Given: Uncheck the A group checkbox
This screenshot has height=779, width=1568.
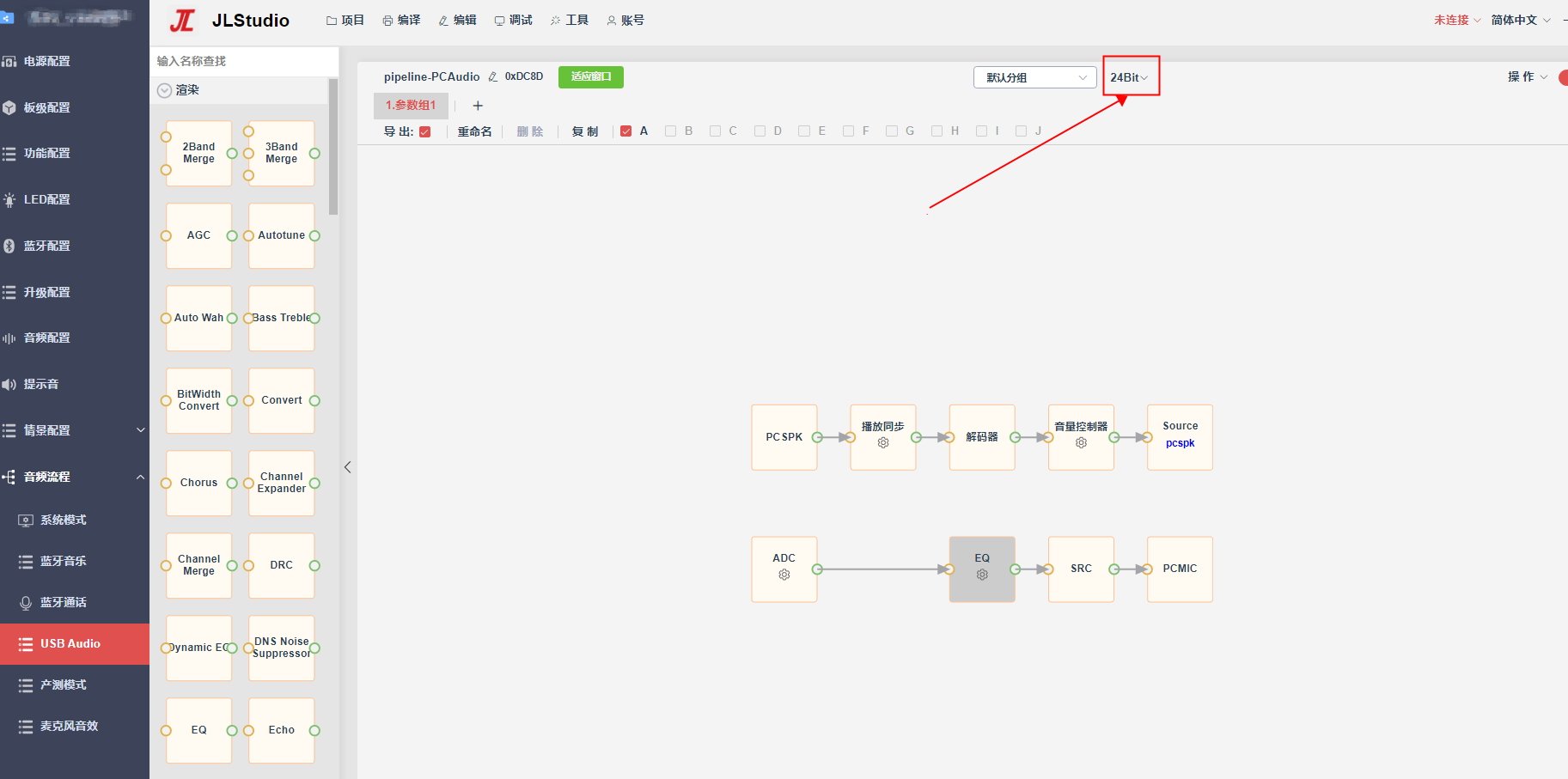Looking at the screenshot, I should [626, 131].
